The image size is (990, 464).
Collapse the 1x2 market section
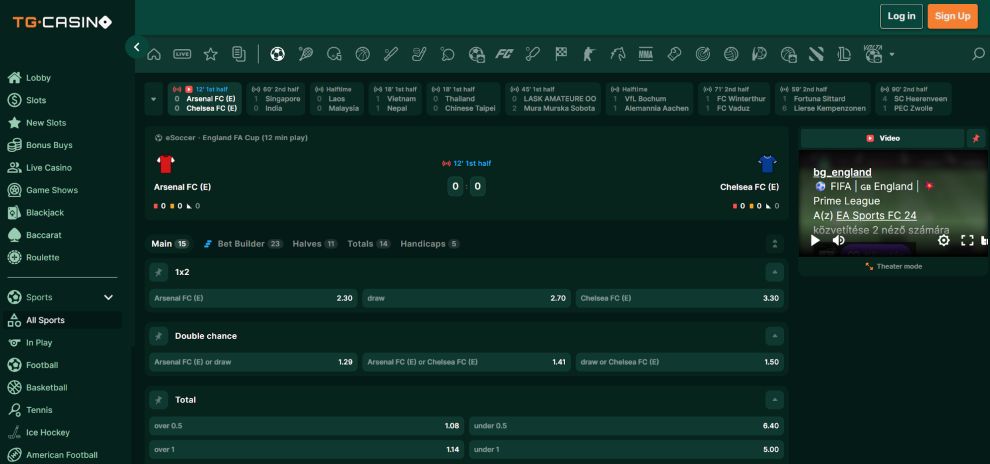click(x=774, y=272)
